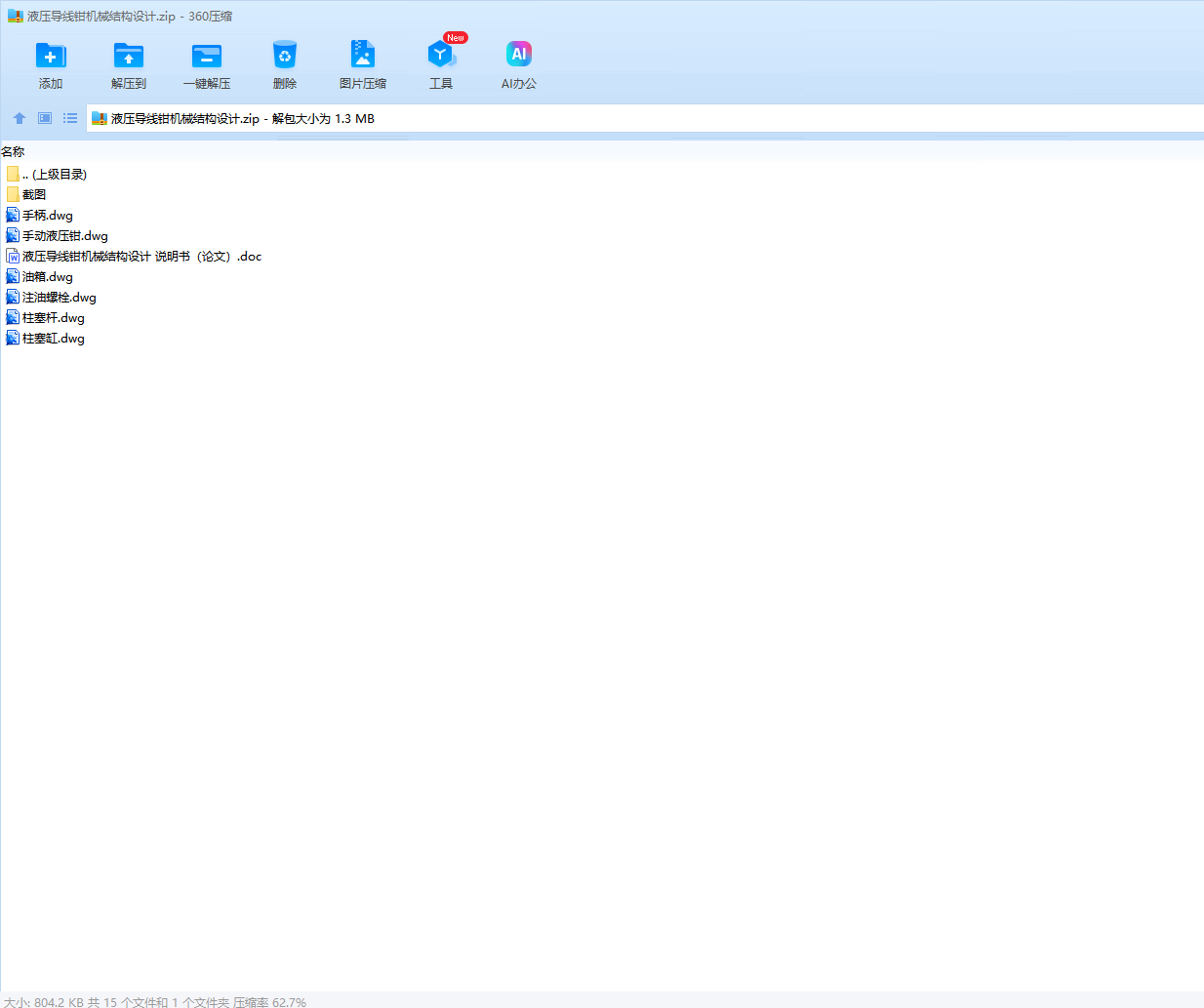
Task: Click the folder icon of 上级目录
Action: point(13,174)
